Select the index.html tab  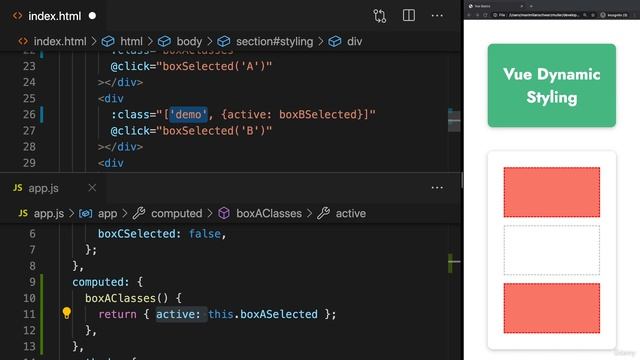[53, 16]
